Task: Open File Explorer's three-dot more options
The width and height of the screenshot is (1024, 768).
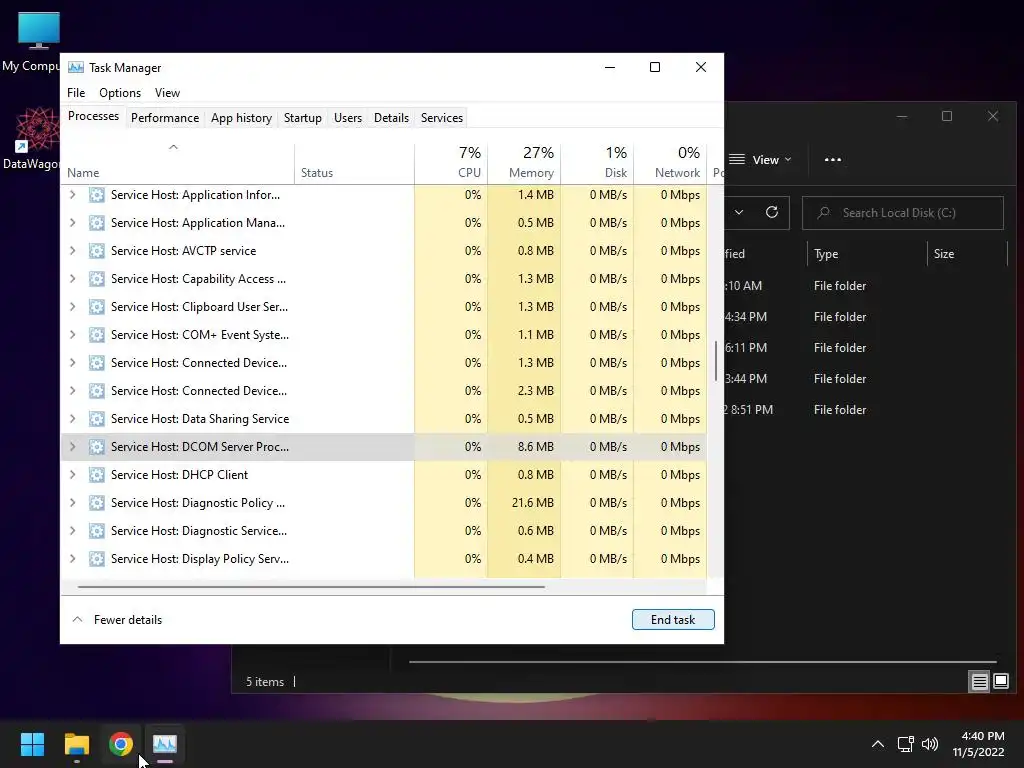Action: pos(833,159)
